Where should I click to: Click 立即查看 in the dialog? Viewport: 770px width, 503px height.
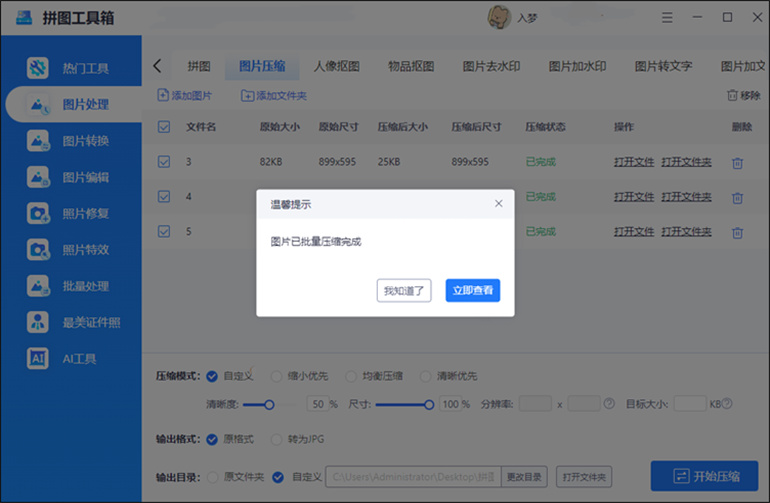[473, 290]
